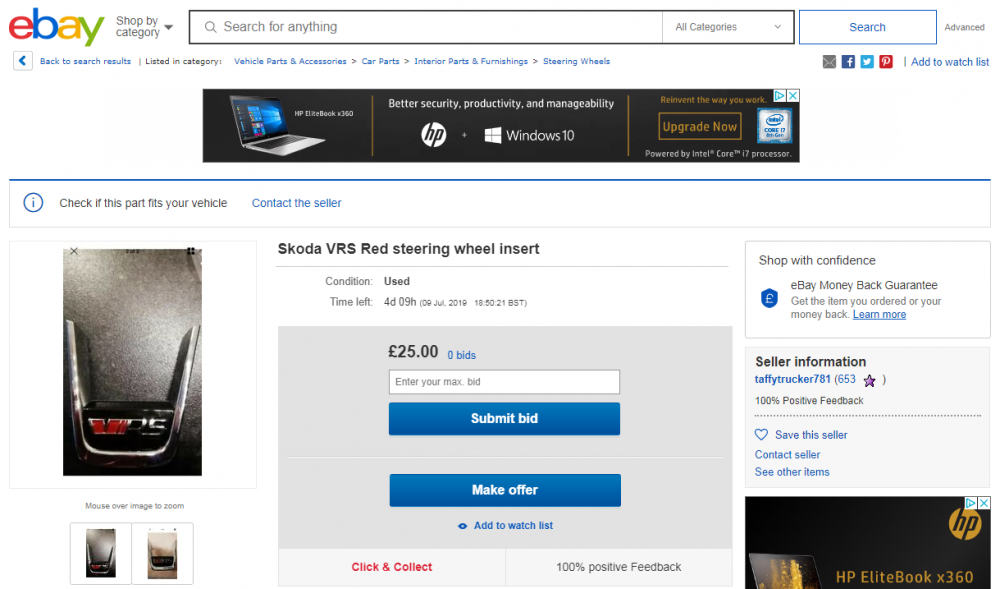Click the back arrow to search results
Screen dimensions: 1000x589
pyautogui.click(x=23, y=61)
